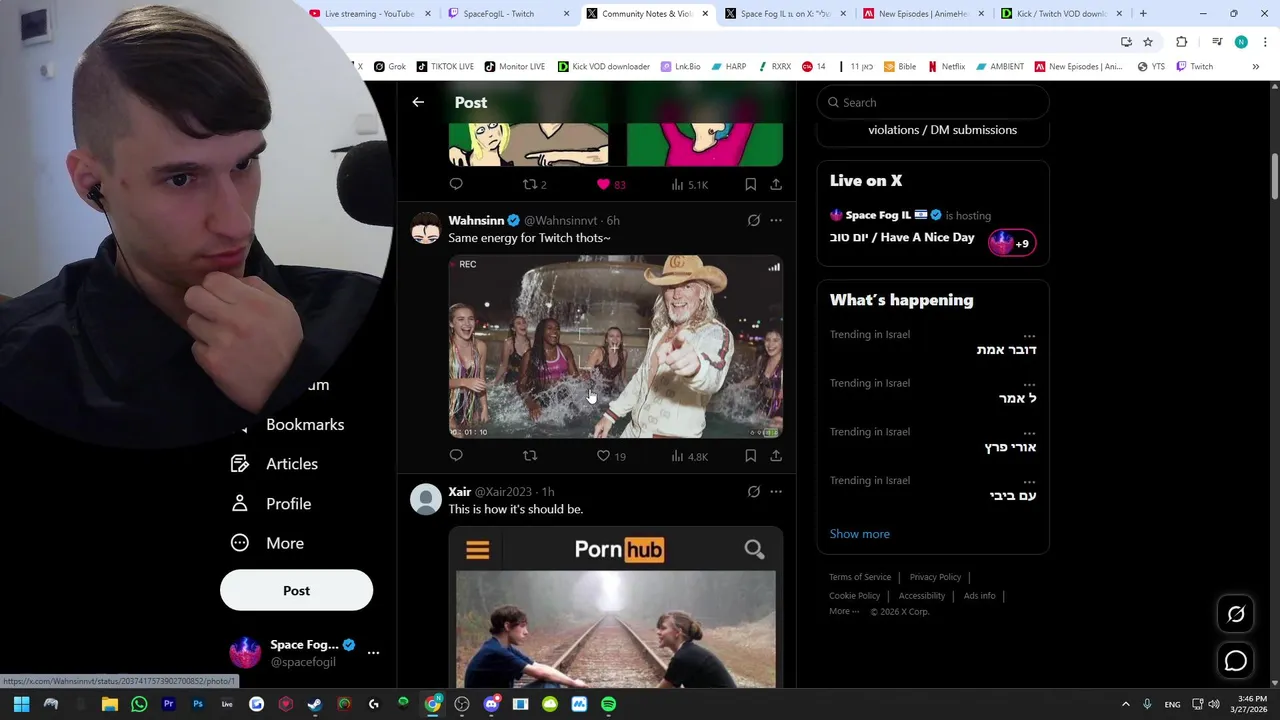1280x720 pixels.
Task: Open Spotify from taskbar
Action: 608,704
